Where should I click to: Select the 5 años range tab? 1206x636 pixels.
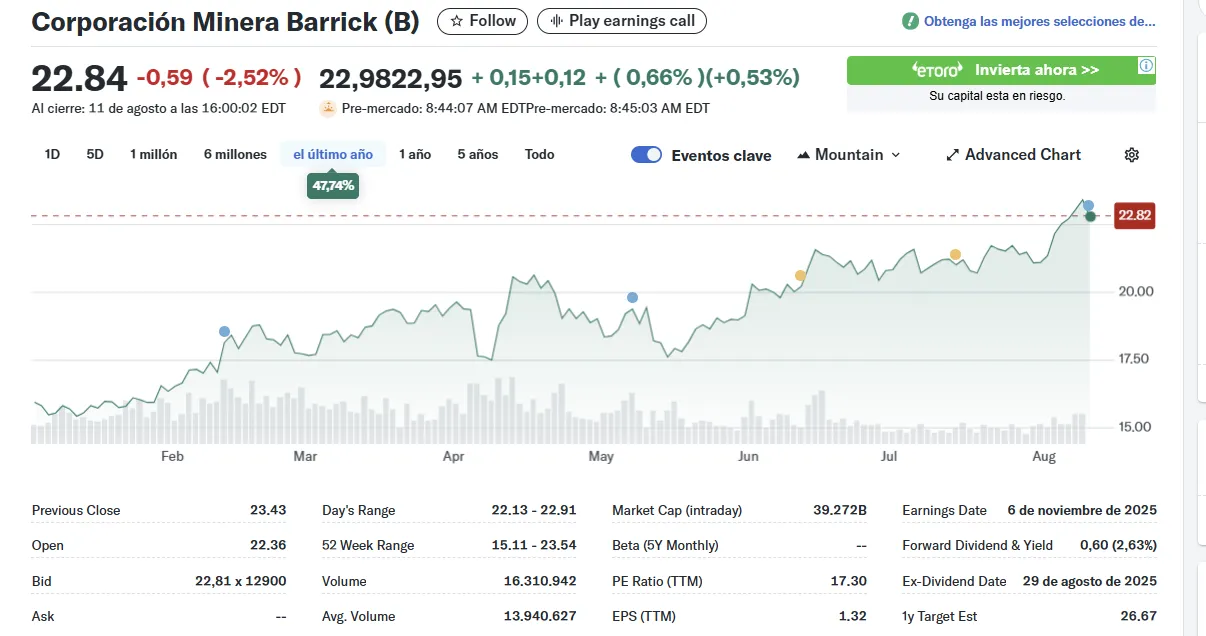coord(476,154)
